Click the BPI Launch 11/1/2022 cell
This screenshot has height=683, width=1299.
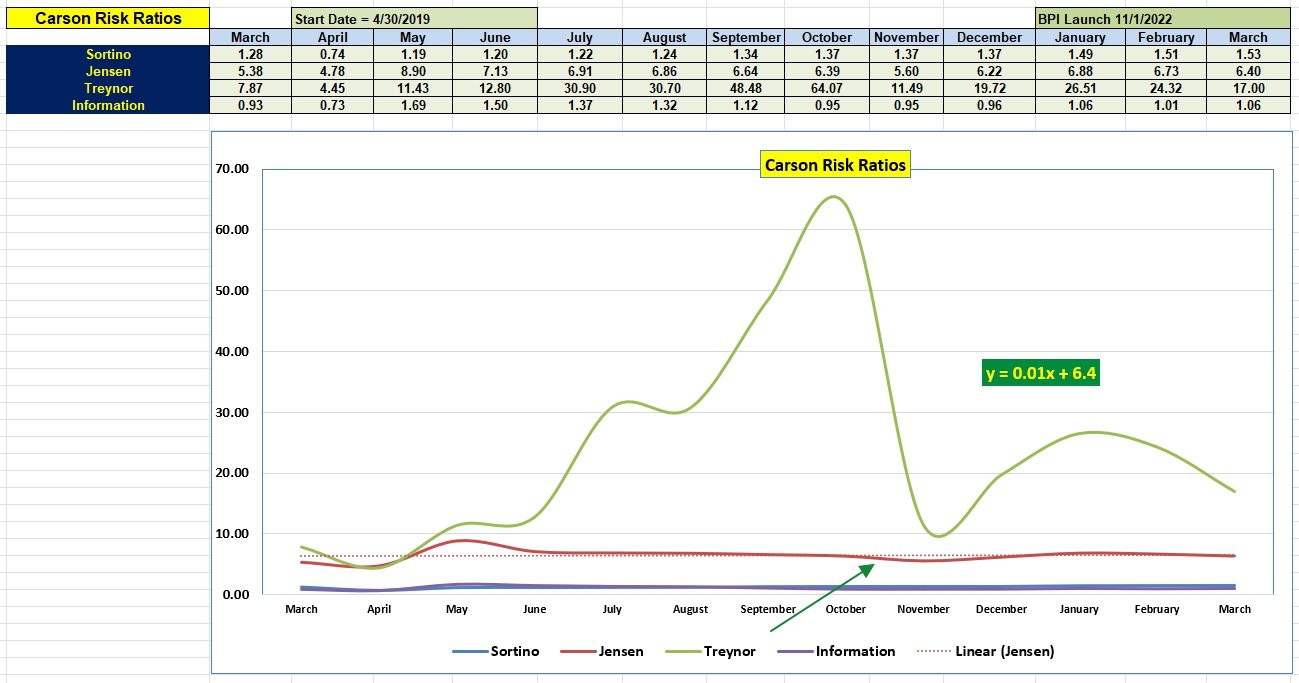tap(1120, 17)
